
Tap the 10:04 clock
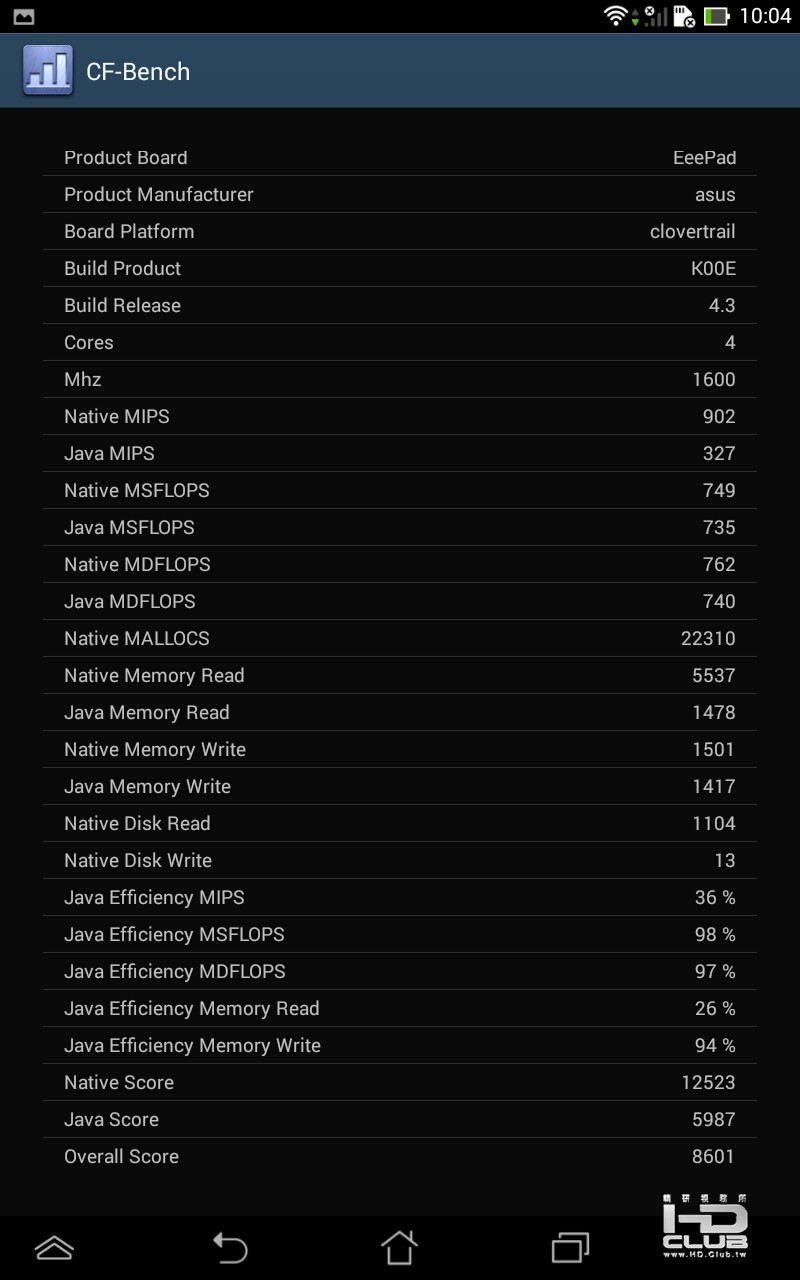click(765, 16)
